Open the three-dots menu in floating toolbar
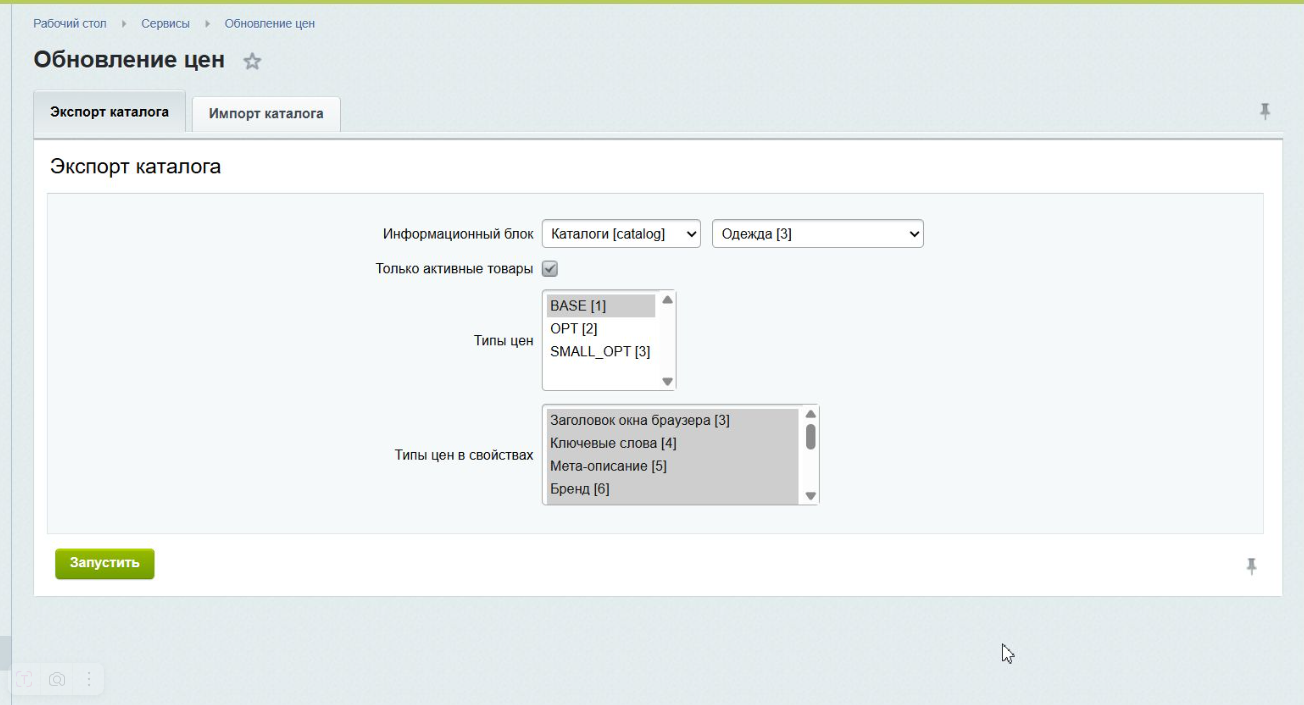 [87, 679]
